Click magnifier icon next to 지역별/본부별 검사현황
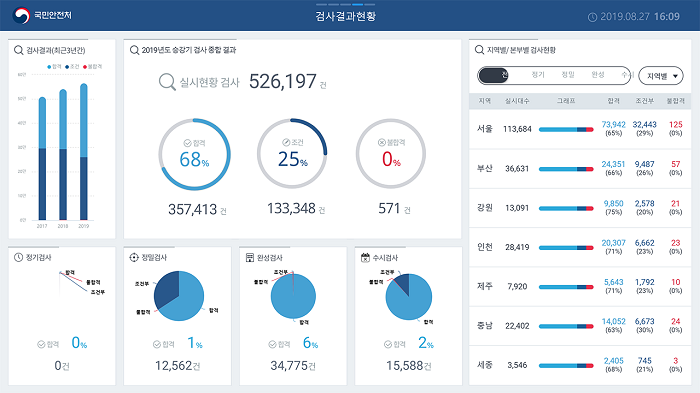700x393 pixels. pyautogui.click(x=479, y=50)
